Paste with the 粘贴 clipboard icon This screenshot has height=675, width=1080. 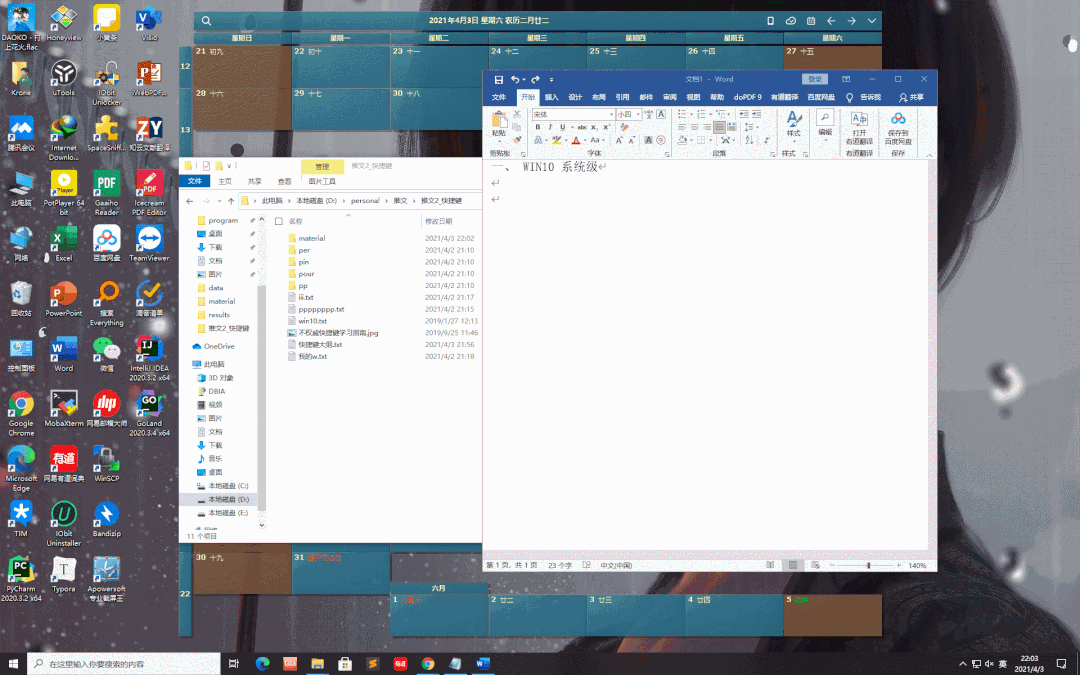pos(499,124)
